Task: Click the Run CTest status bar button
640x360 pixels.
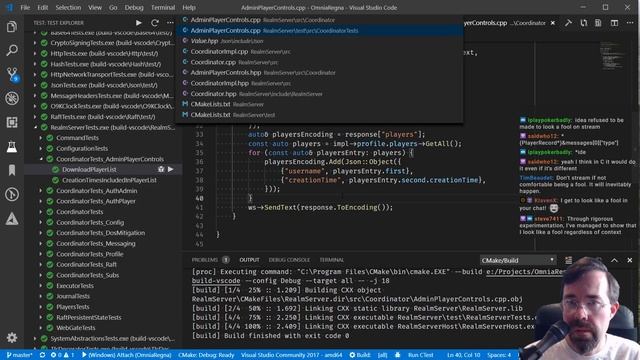Action: tap(420, 355)
